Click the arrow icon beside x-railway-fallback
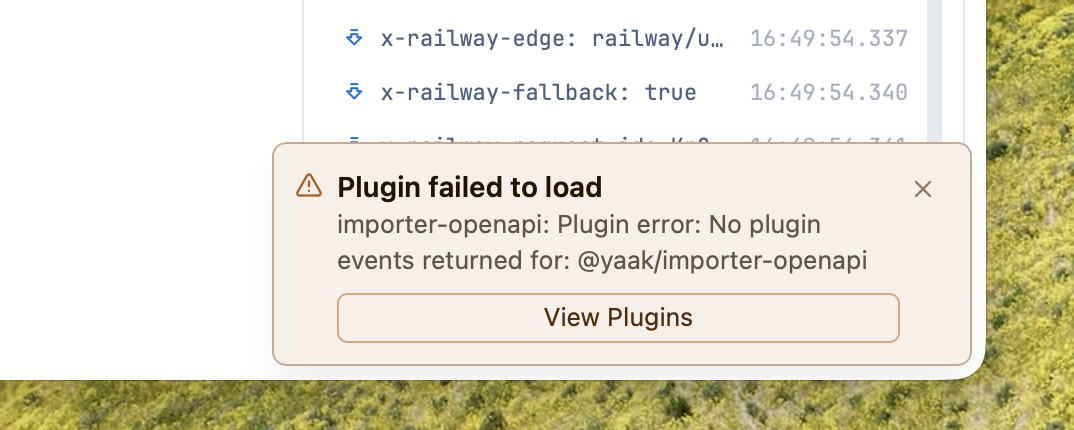The width and height of the screenshot is (1074, 430). (x=353, y=92)
